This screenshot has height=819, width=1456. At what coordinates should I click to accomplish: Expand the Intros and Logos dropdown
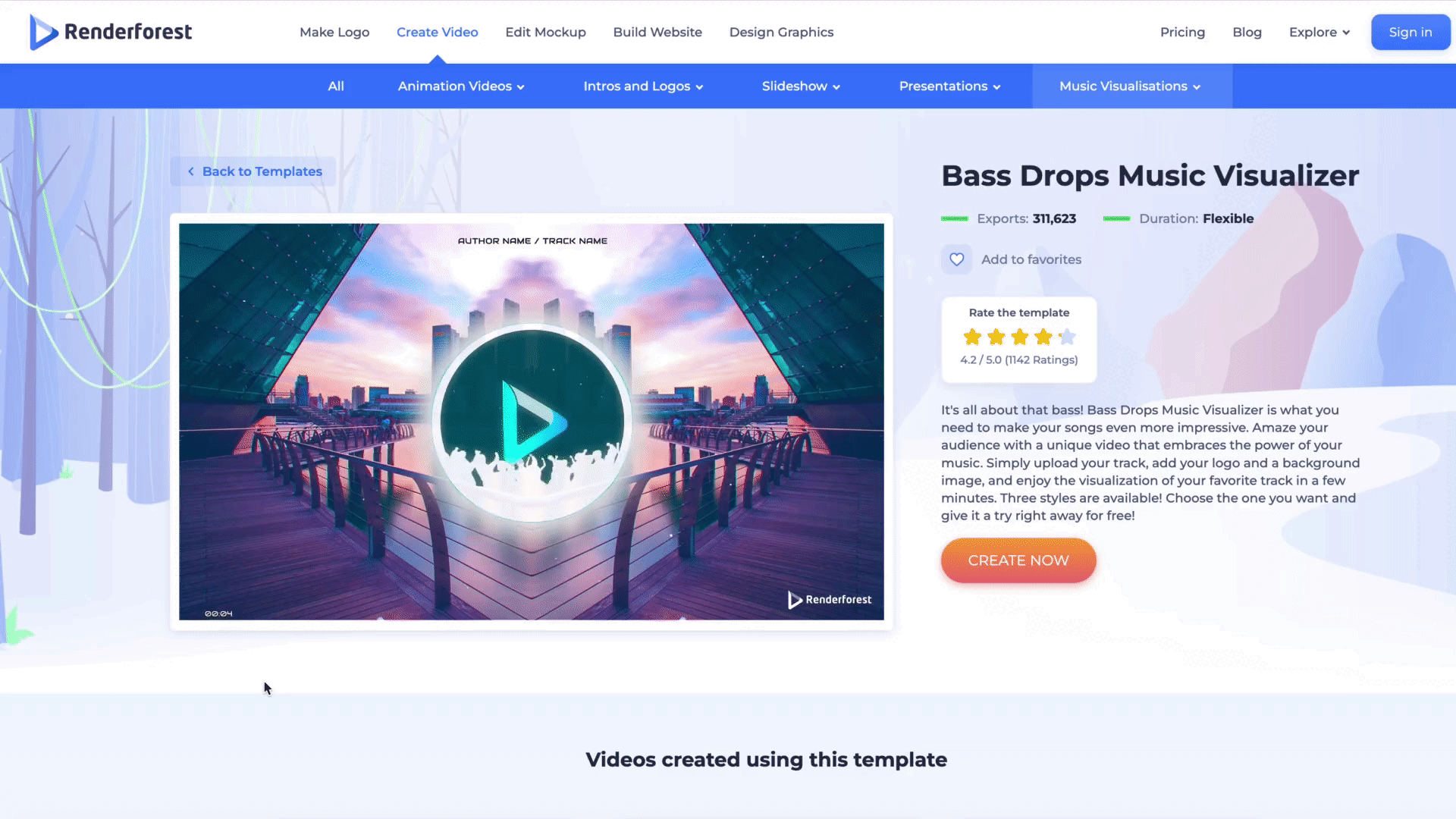point(642,86)
